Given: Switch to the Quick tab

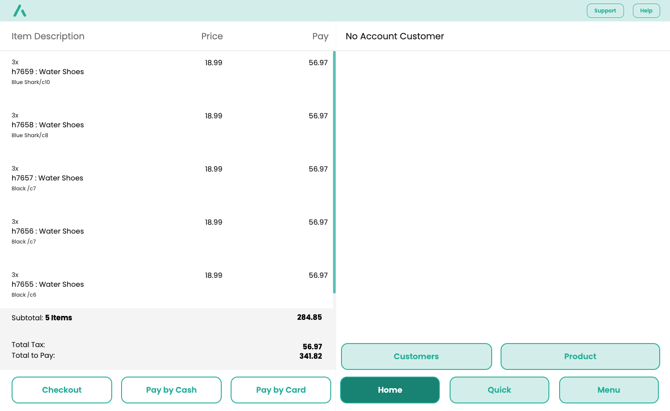Looking at the screenshot, I should 499,390.
